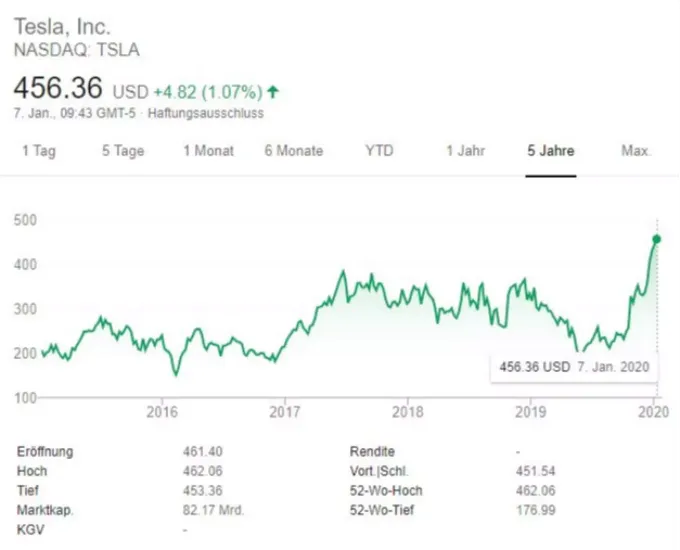Click the NASDAQ: TSLA ticker text
This screenshot has height=550, width=680.
click(x=77, y=50)
